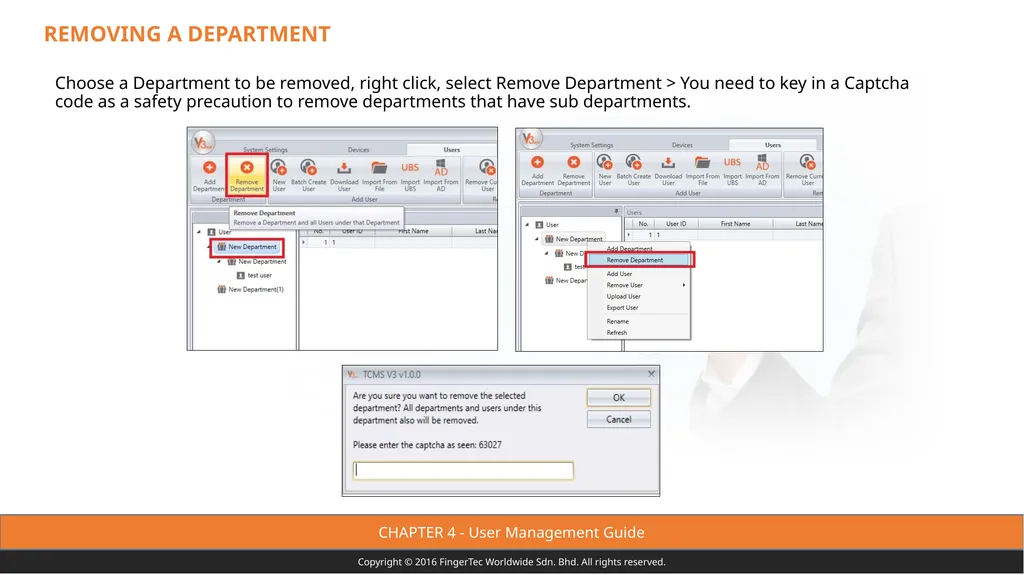Click pin icon on right screenshot tree panel
This screenshot has height=575, width=1024.
click(x=616, y=212)
